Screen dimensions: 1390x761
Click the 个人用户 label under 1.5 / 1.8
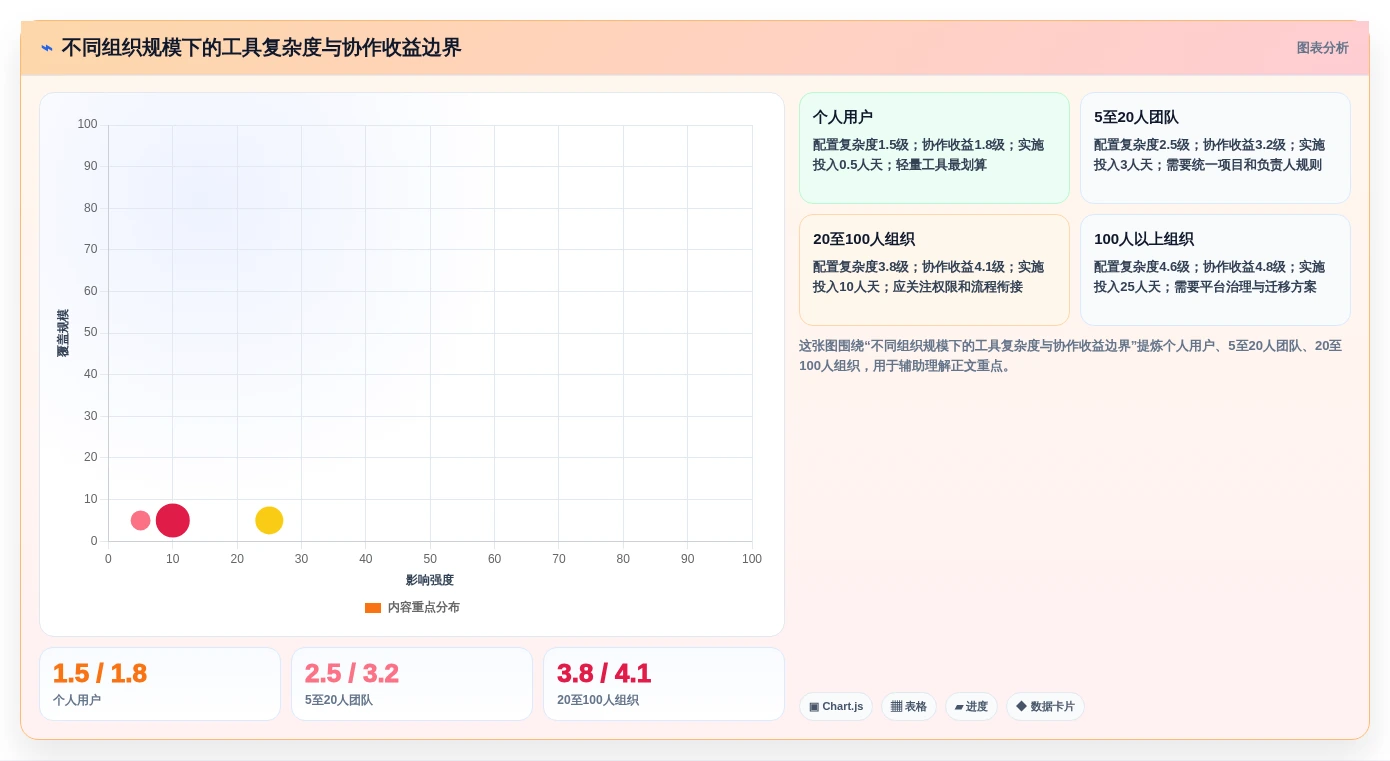point(77,700)
